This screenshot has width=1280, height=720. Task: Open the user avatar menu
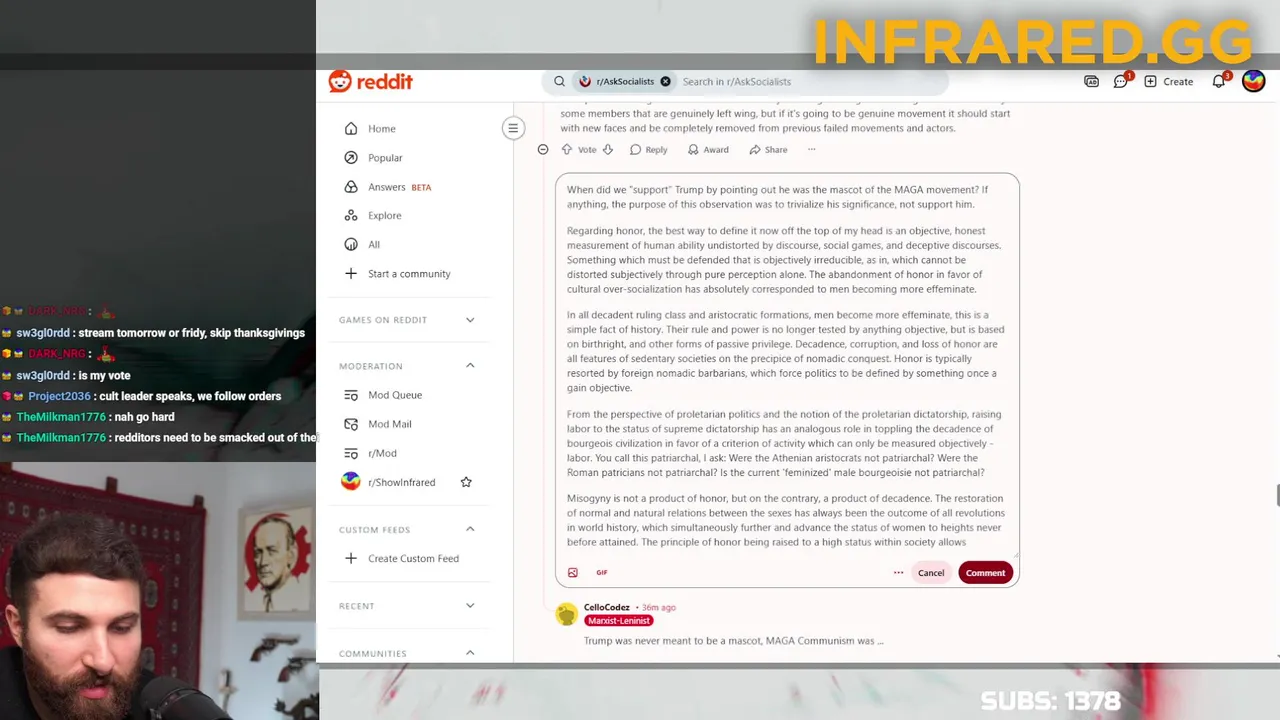tap(1253, 82)
